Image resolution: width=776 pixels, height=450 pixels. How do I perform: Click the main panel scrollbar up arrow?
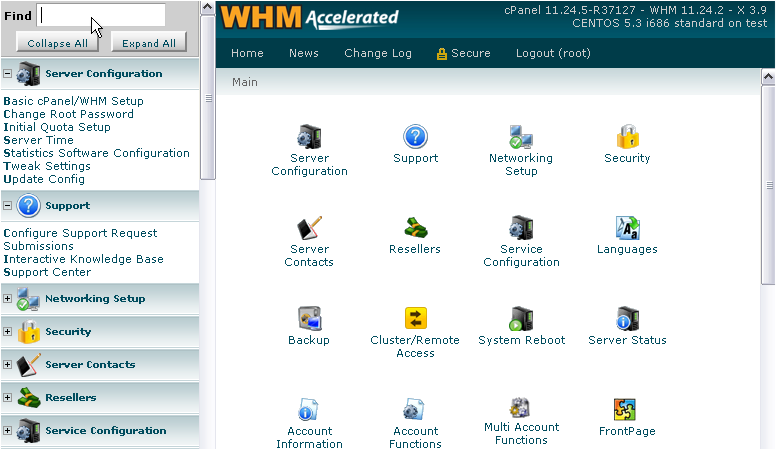click(x=768, y=77)
